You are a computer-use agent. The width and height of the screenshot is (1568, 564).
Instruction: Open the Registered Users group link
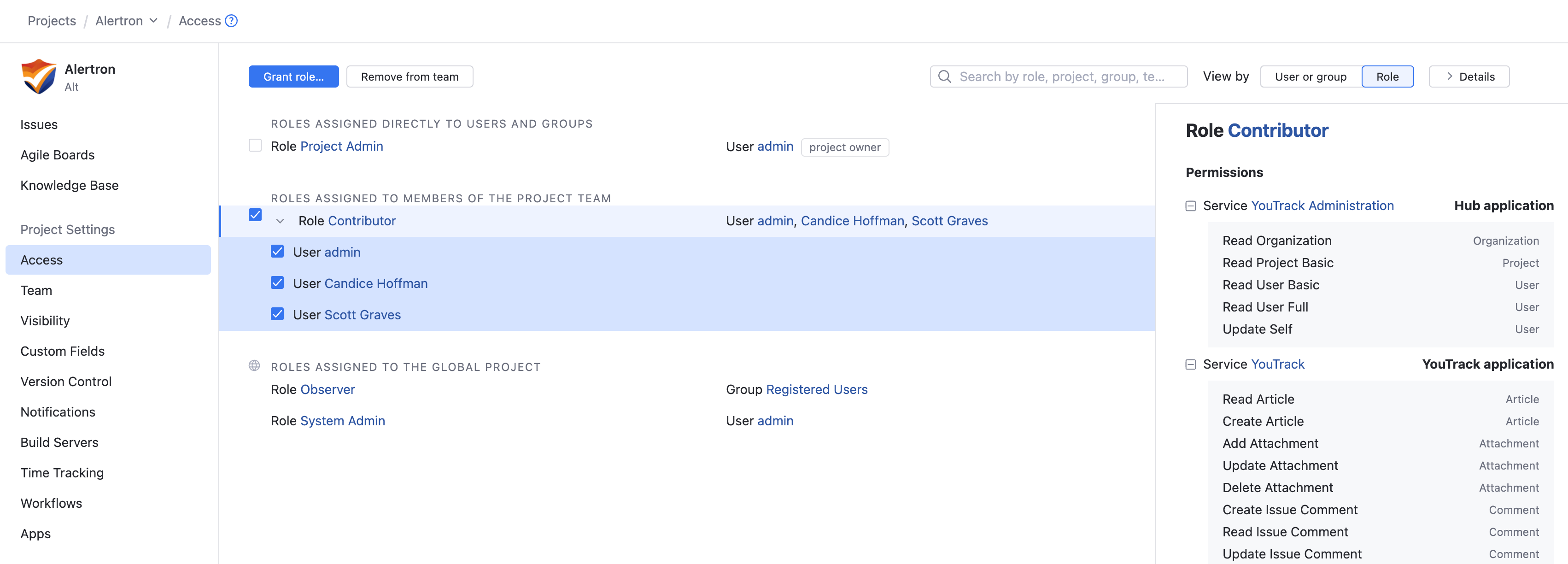pyautogui.click(x=816, y=389)
